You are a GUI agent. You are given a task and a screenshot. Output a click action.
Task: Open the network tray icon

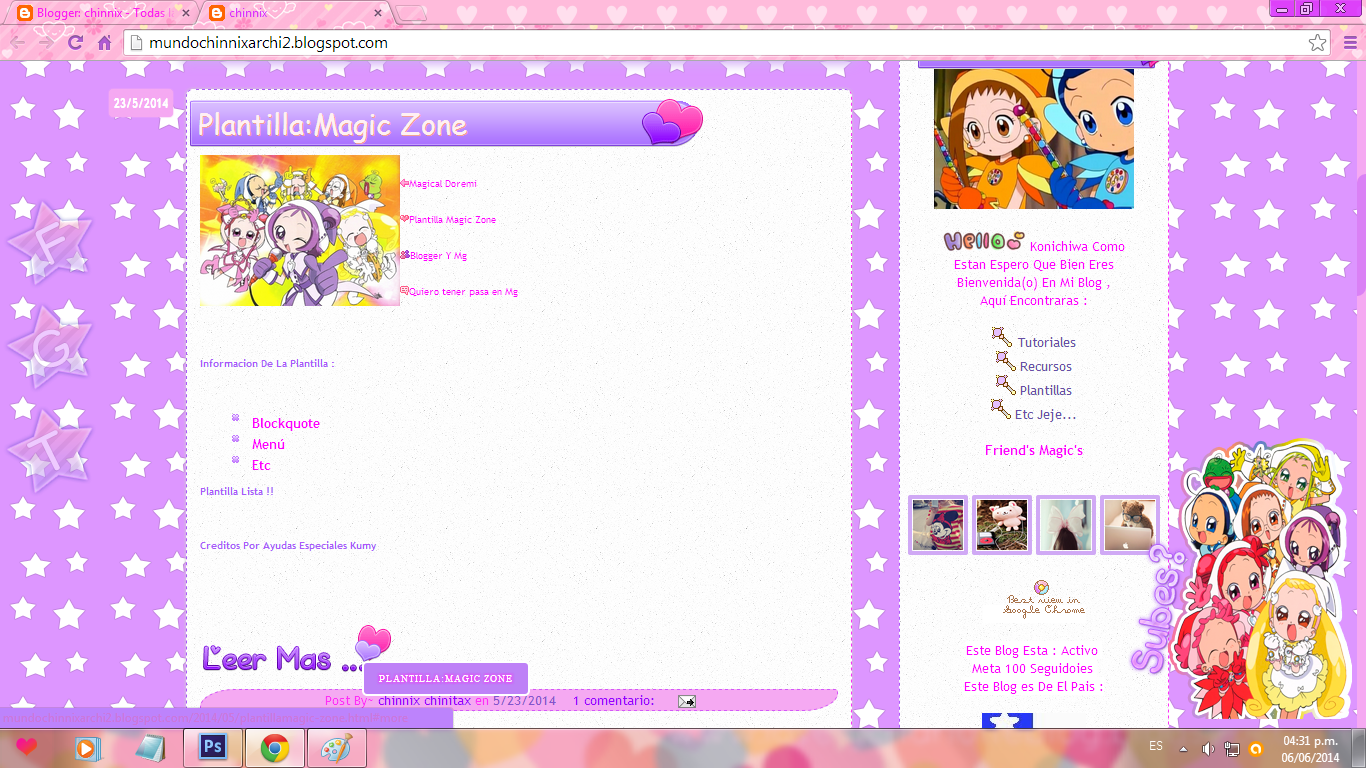(x=1232, y=748)
